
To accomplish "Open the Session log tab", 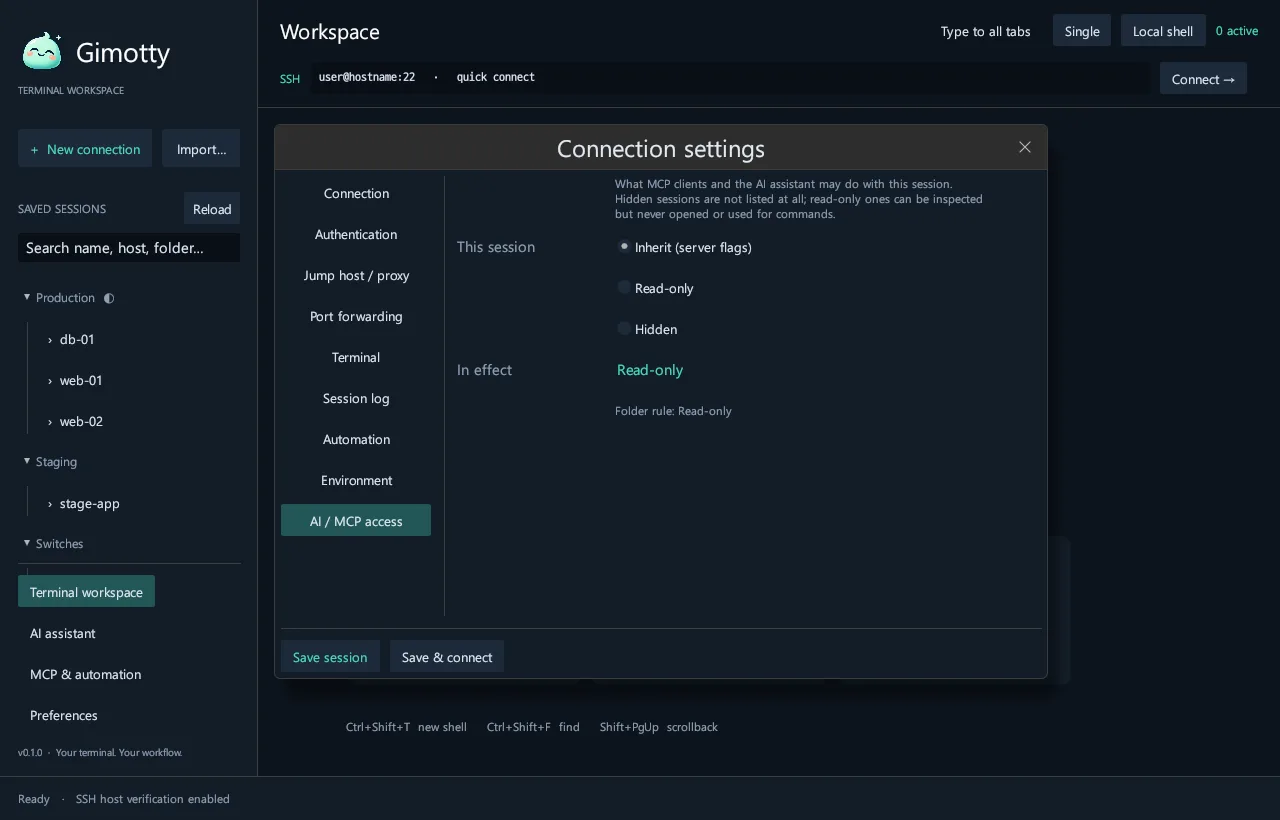I will pyautogui.click(x=356, y=398).
